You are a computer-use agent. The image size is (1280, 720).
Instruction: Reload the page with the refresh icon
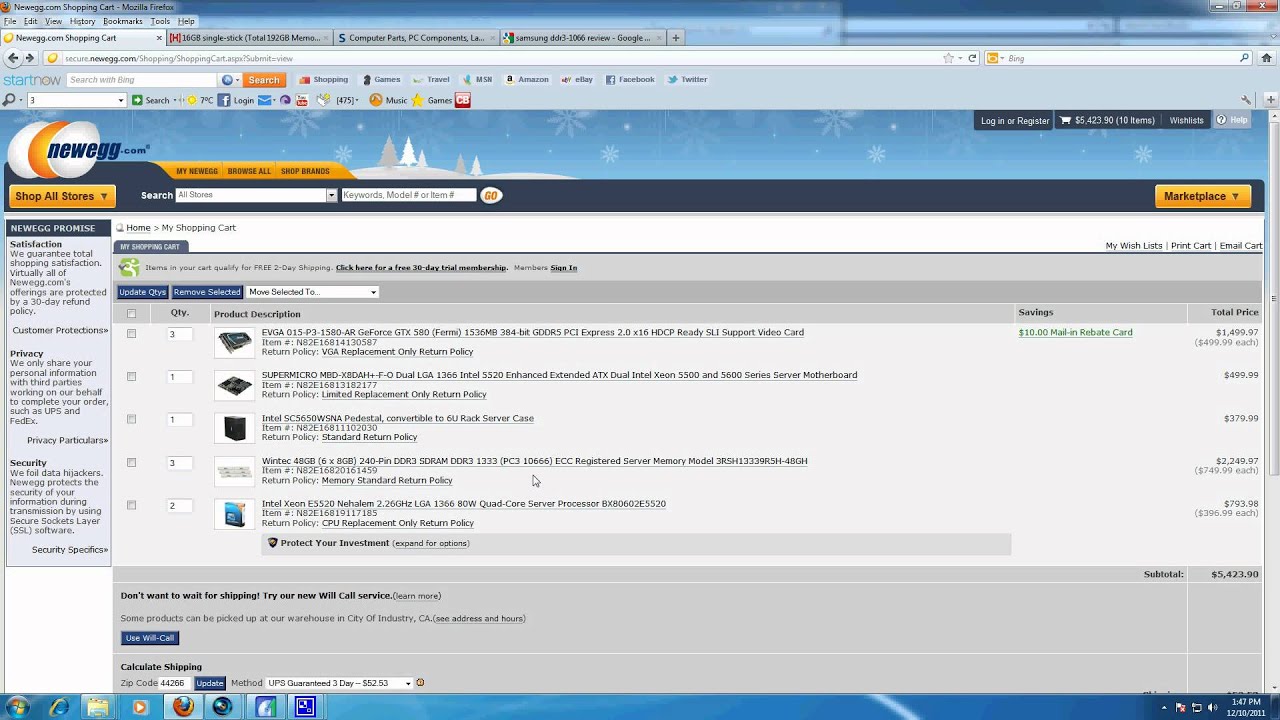point(972,58)
